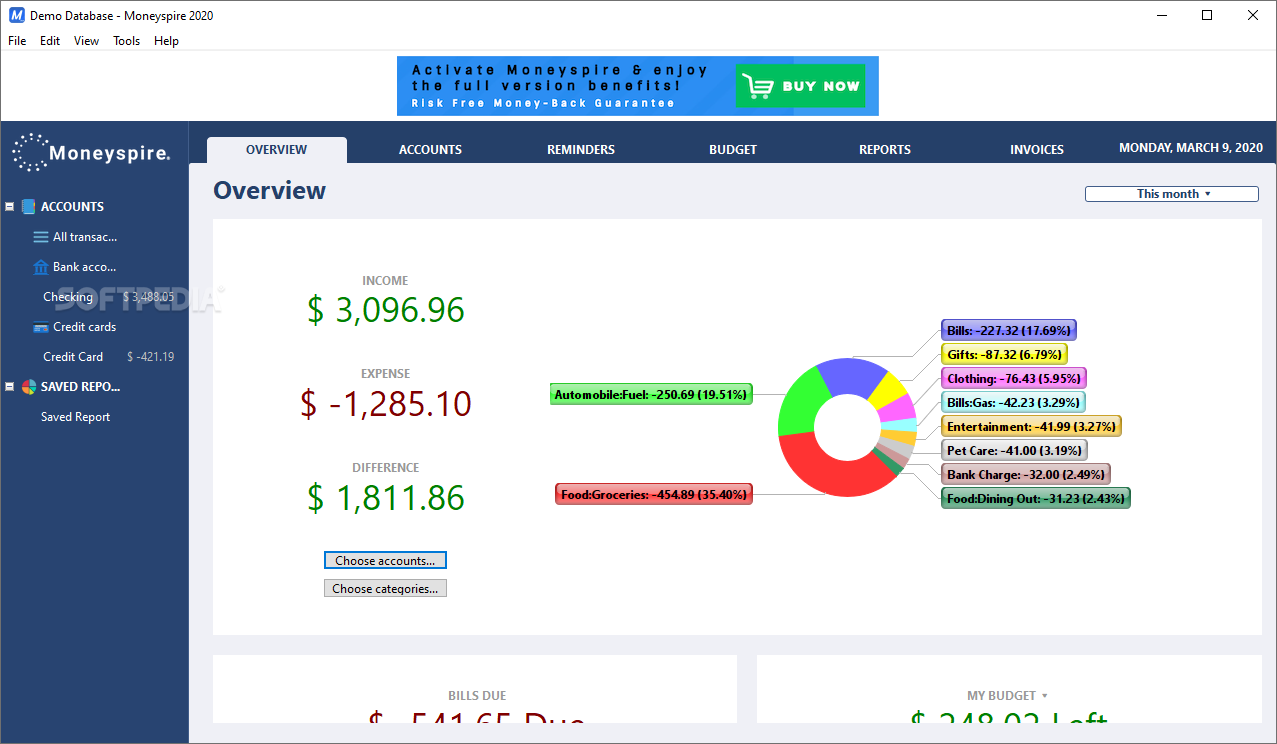1277x744 pixels.
Task: Open the Saved Report item
Action: pyautogui.click(x=75, y=417)
